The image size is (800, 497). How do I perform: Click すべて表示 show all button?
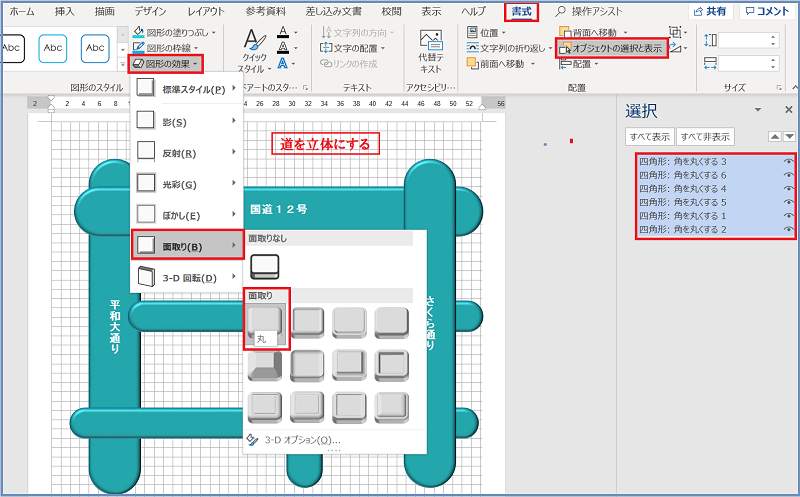coord(649,137)
